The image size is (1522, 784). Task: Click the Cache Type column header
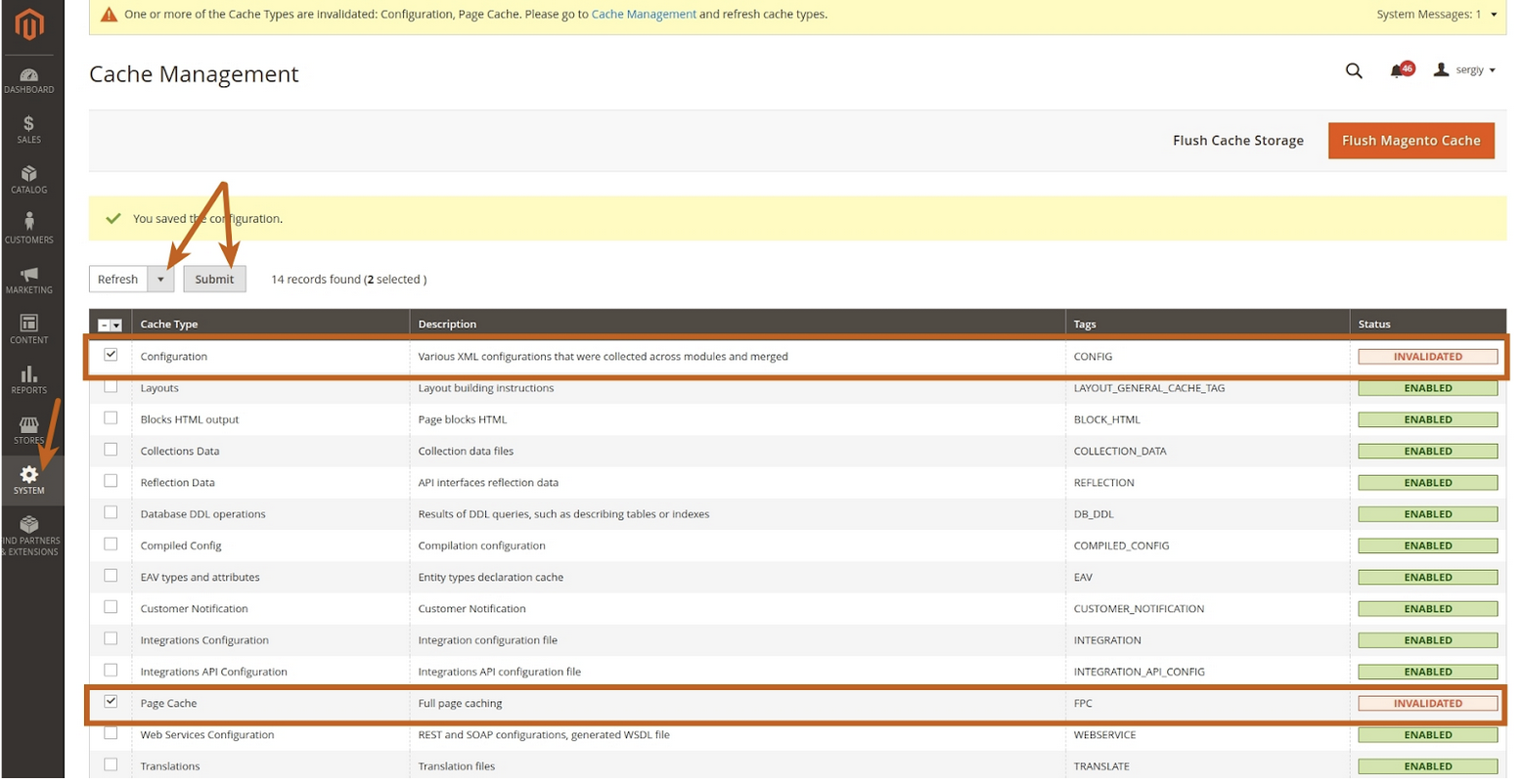(x=169, y=325)
